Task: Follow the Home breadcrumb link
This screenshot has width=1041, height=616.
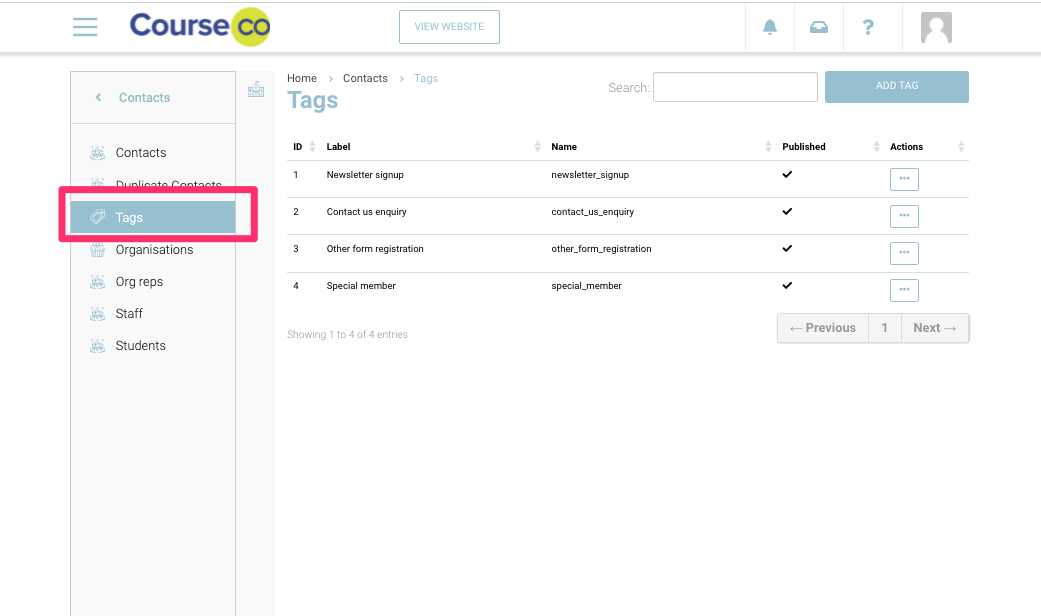Action: point(302,78)
